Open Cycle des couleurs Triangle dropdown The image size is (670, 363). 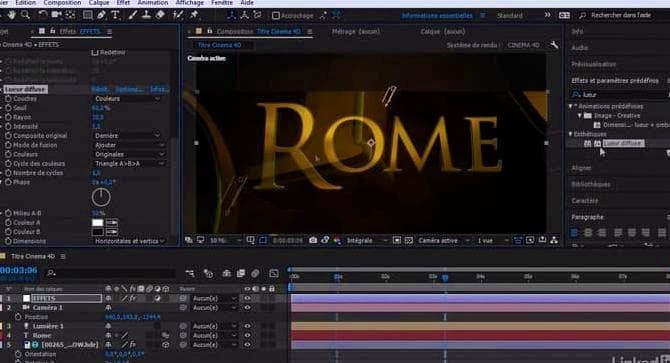[129, 164]
